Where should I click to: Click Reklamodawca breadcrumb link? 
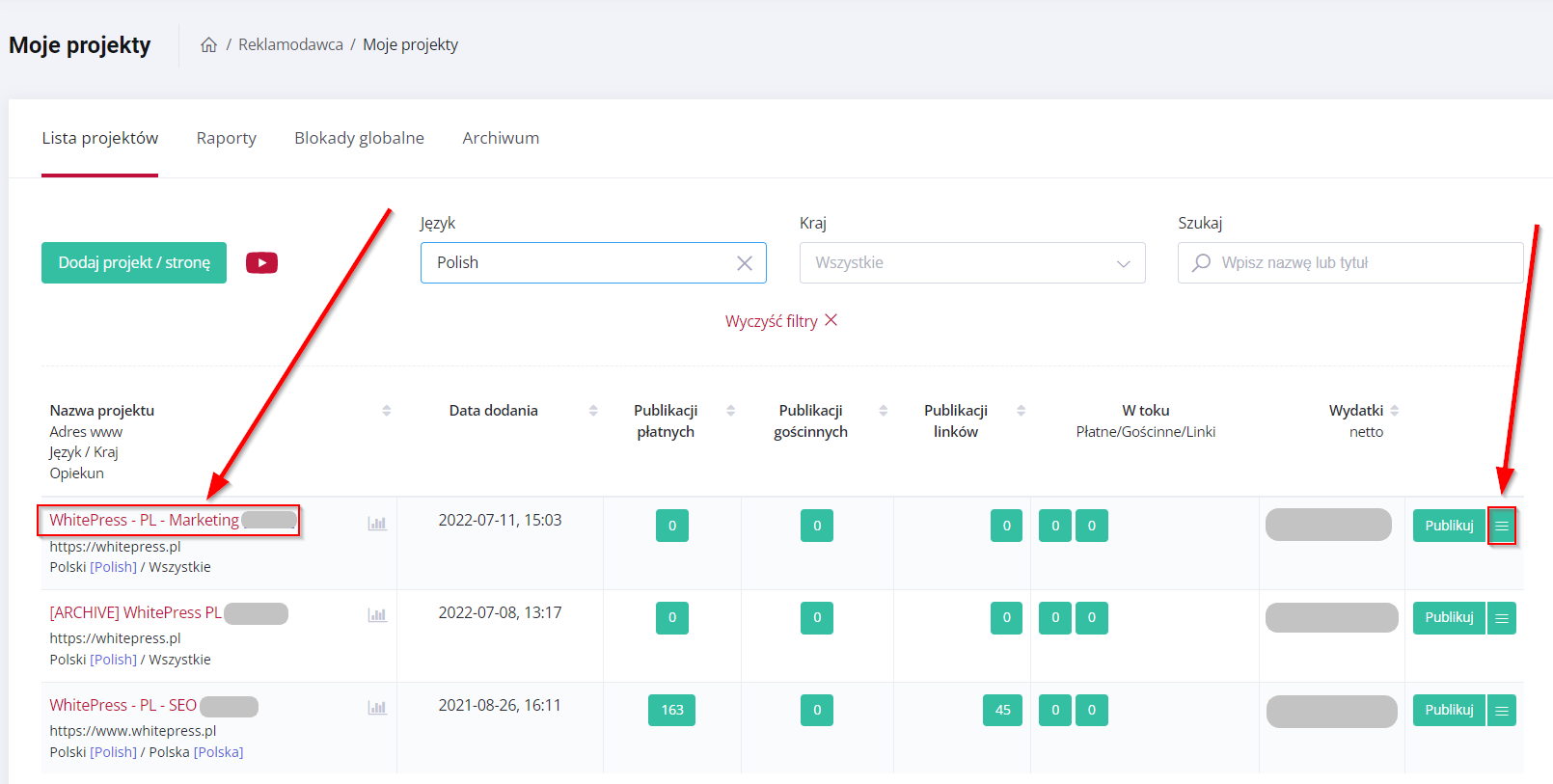point(290,44)
